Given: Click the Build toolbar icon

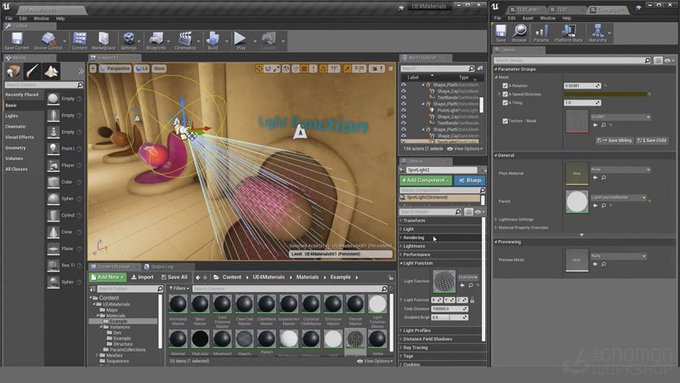Looking at the screenshot, I should pyautogui.click(x=212, y=40).
